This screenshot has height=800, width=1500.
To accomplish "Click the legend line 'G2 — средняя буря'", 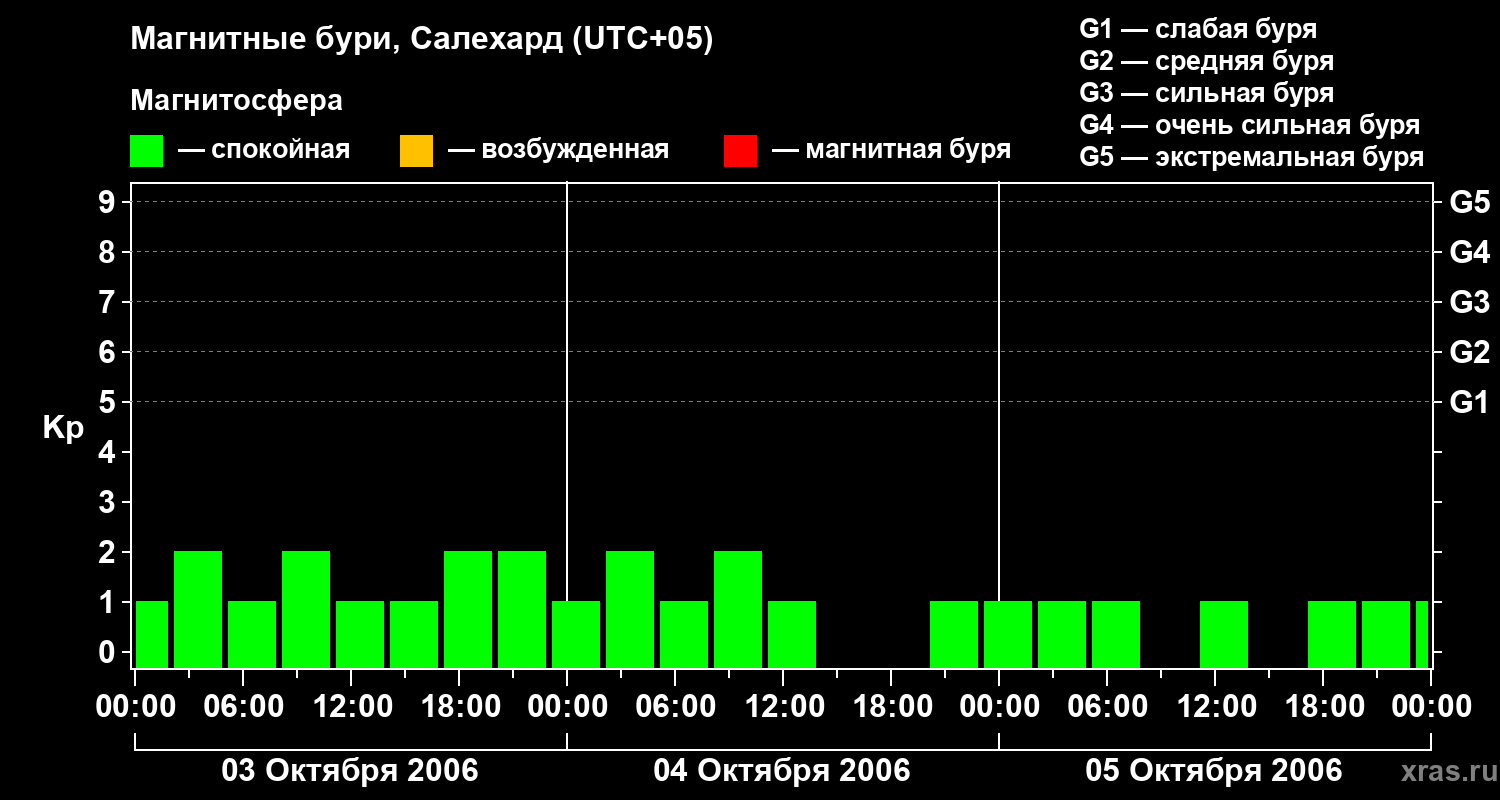I will tap(1207, 61).
